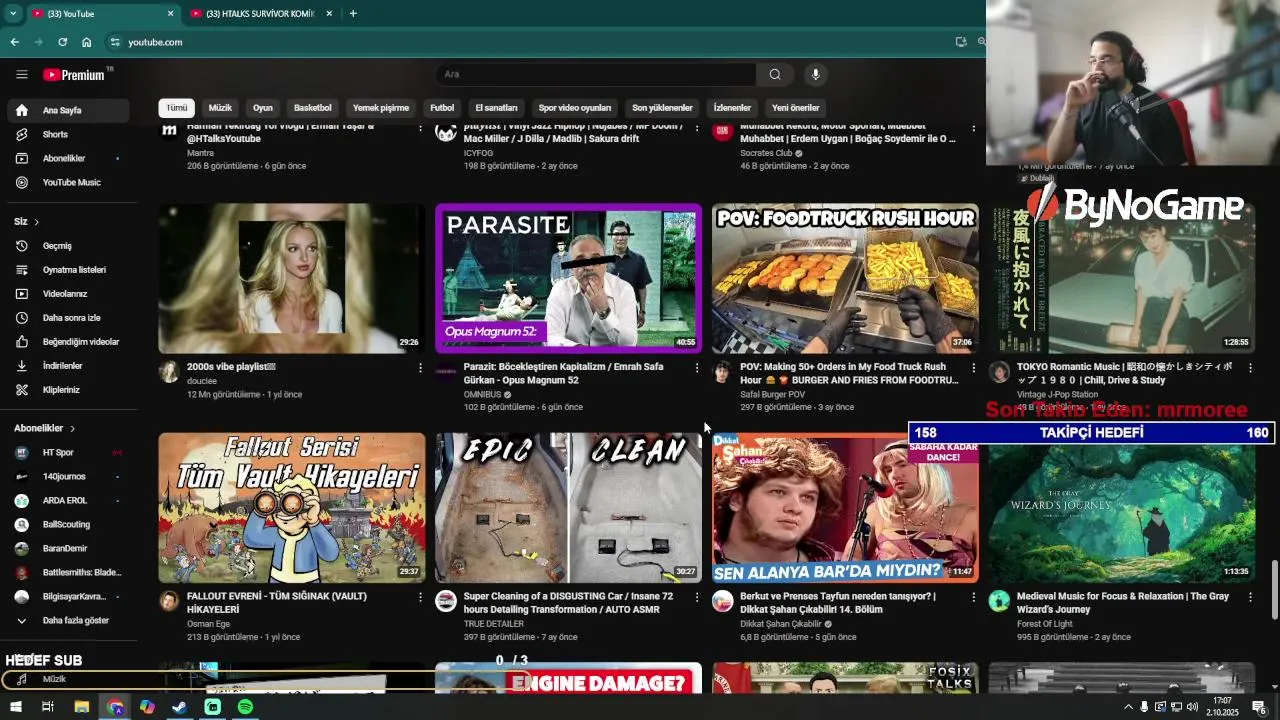Open site information icon beside youtube.com
Screen dimensions: 1280x720
point(115,42)
